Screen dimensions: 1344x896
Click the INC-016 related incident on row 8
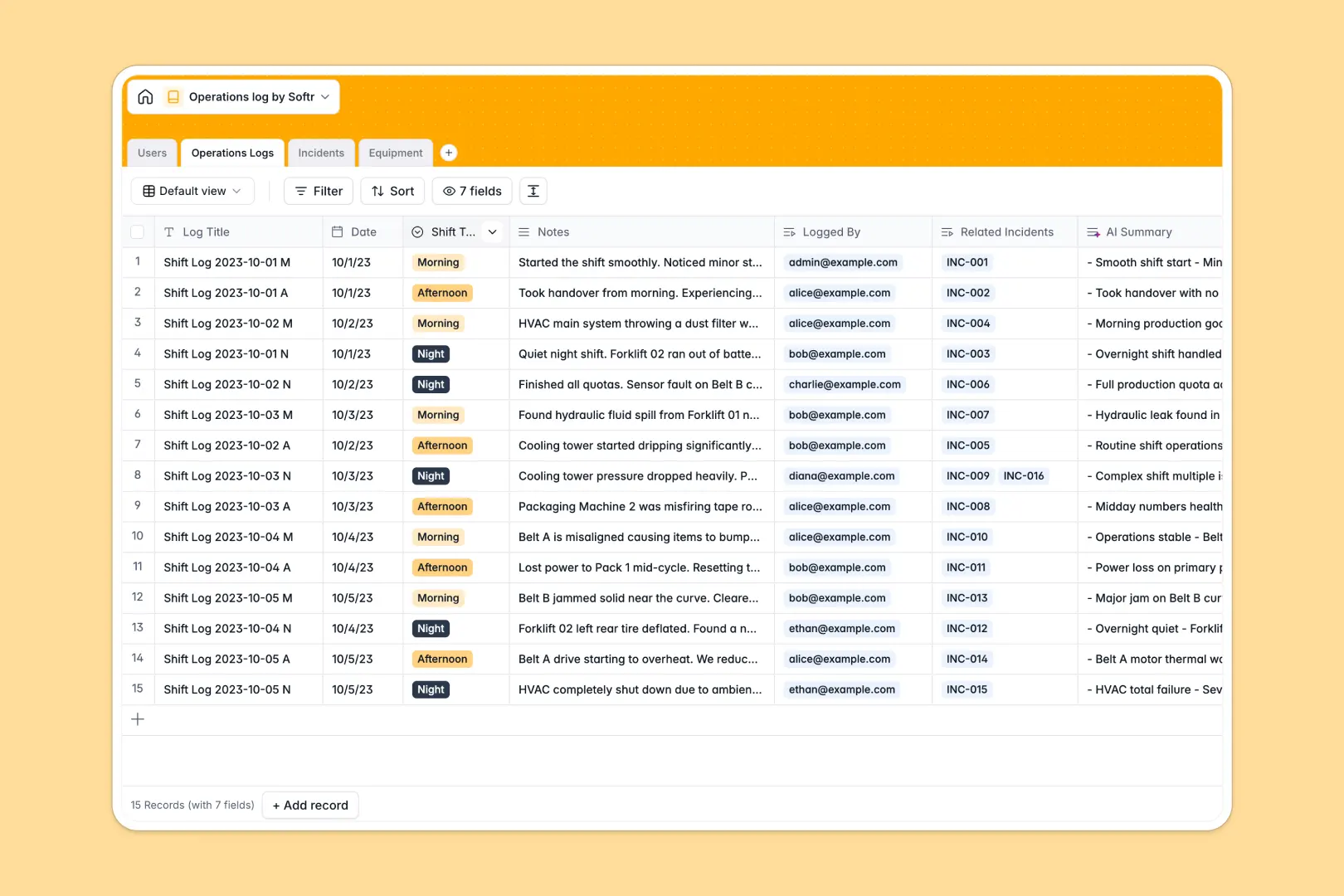click(x=1025, y=475)
